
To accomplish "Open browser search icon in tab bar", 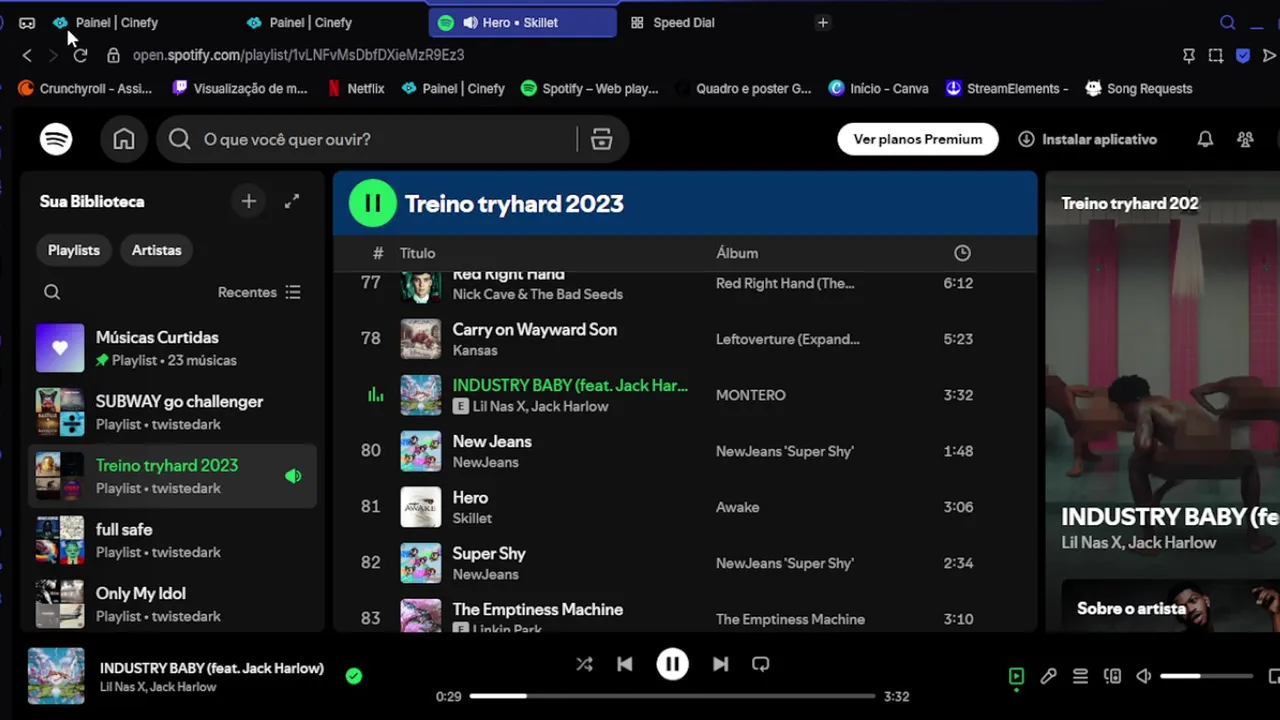I will 1227,22.
